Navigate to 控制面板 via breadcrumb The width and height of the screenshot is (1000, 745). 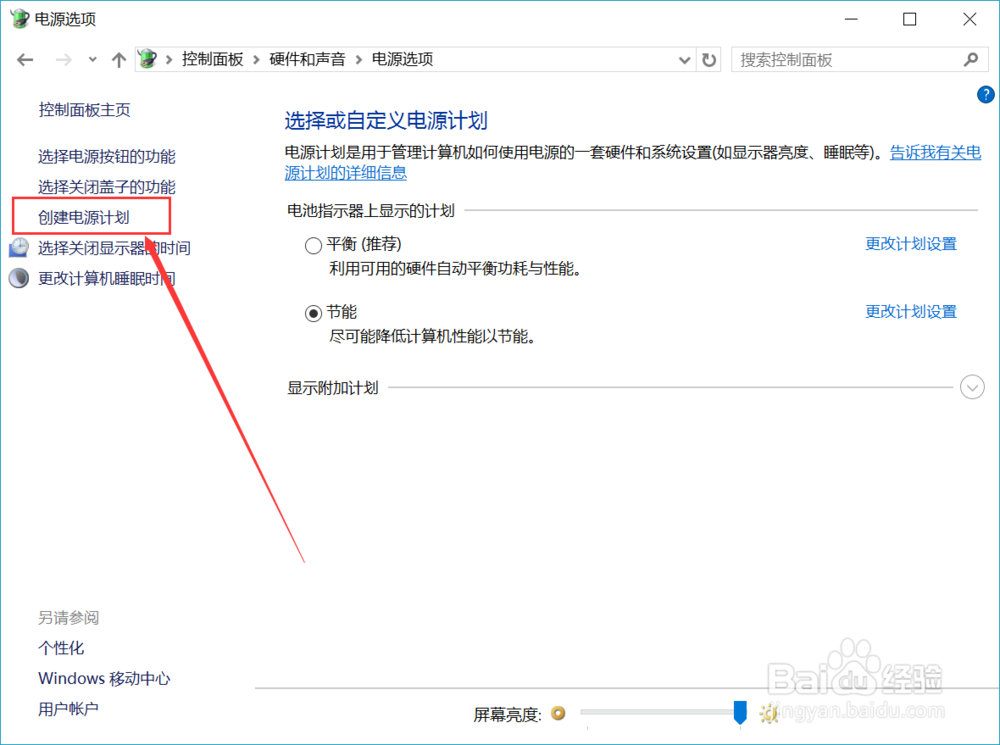(x=213, y=59)
